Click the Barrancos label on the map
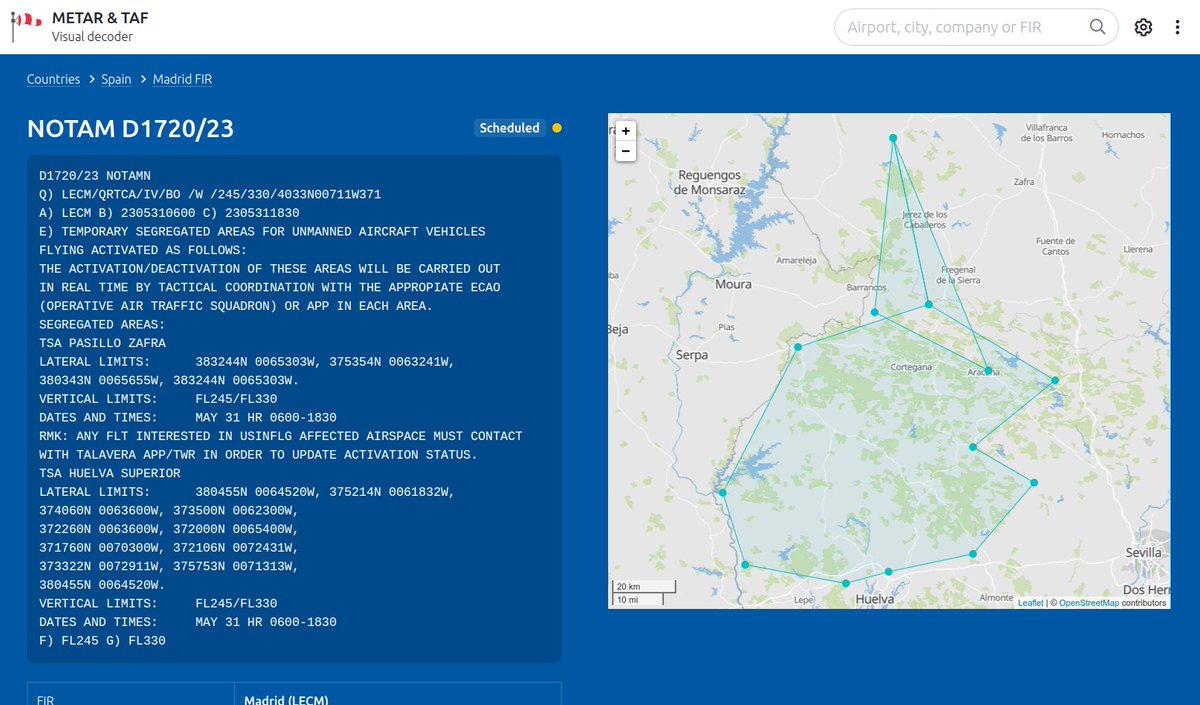This screenshot has width=1200, height=705. (867, 288)
